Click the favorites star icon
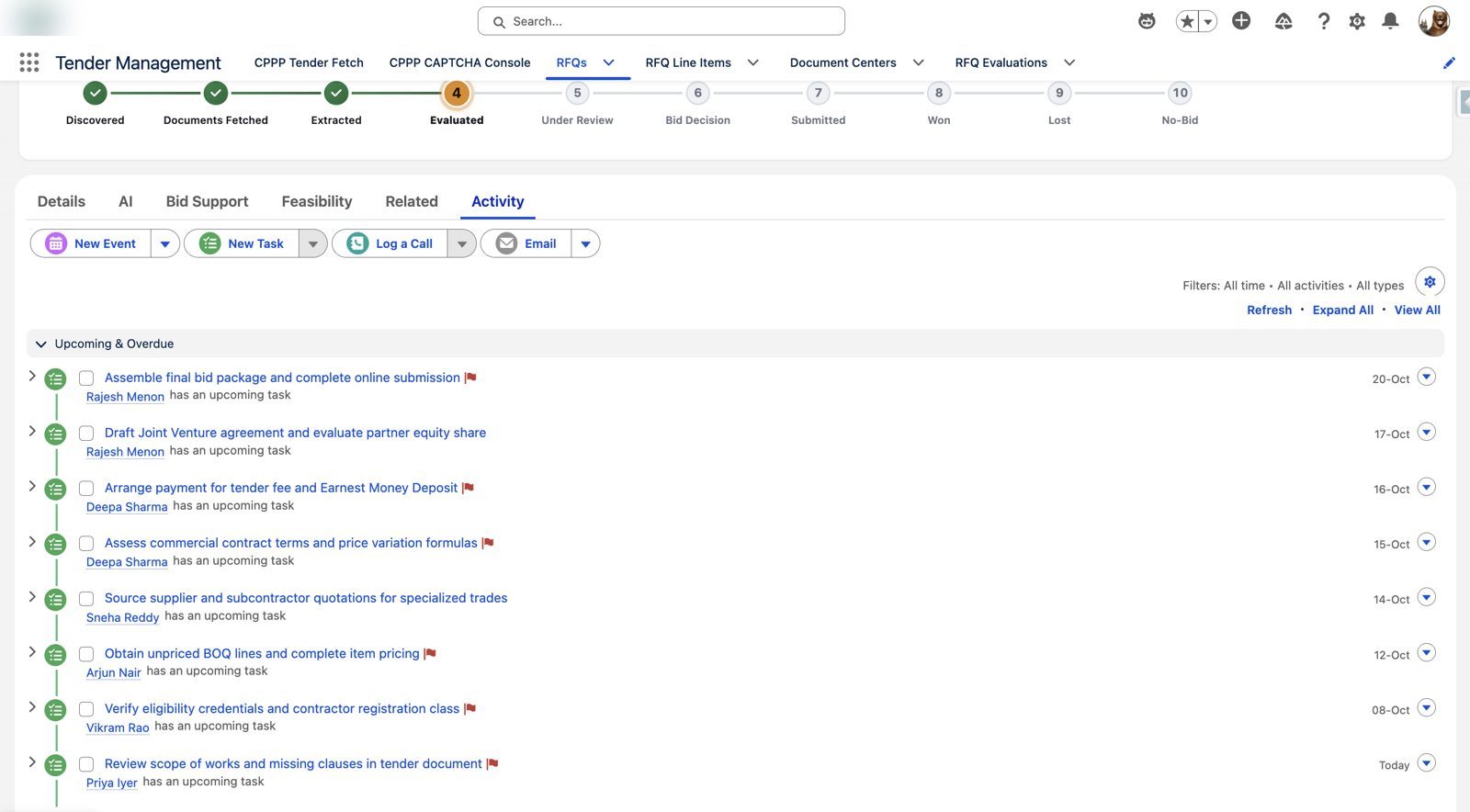 (1187, 21)
